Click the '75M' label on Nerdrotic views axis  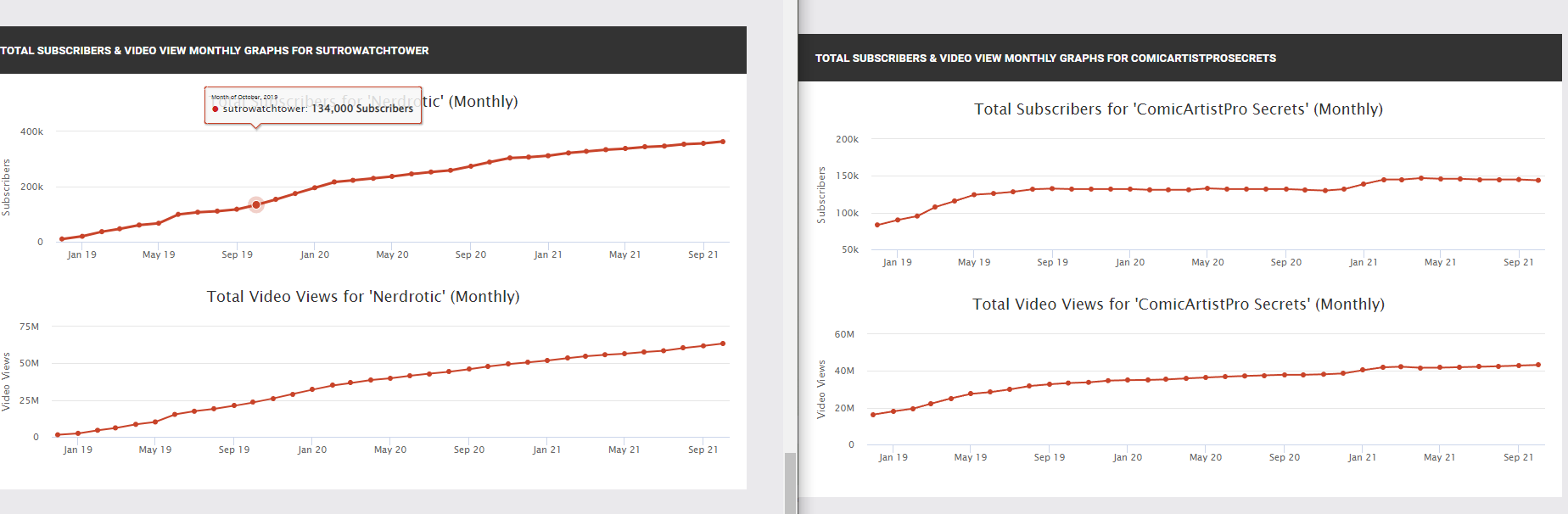30,327
